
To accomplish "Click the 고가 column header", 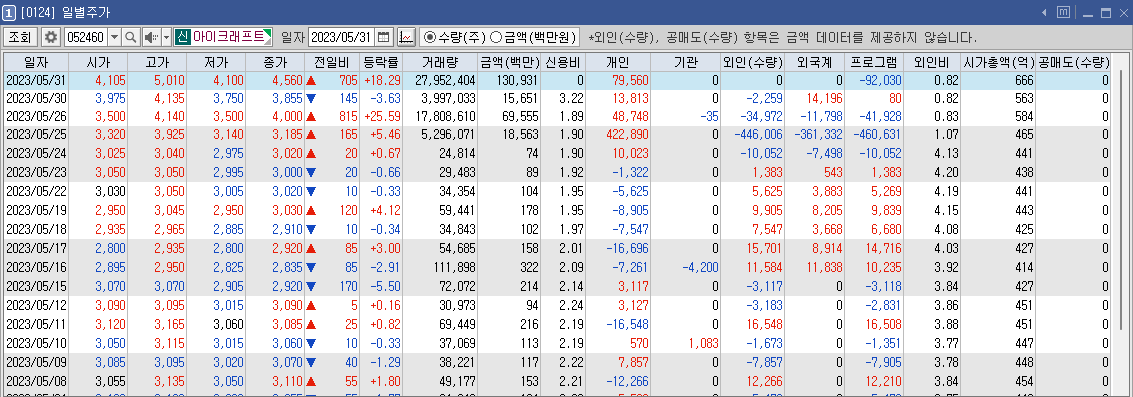I will coord(158,62).
